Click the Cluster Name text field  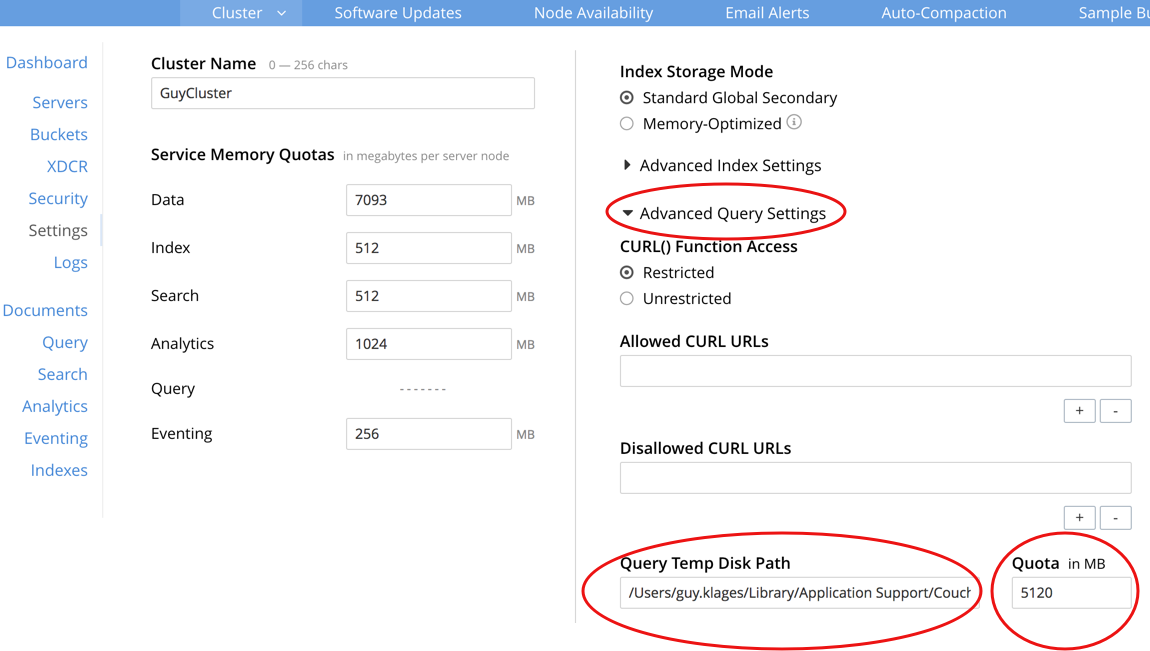pyautogui.click(x=342, y=93)
